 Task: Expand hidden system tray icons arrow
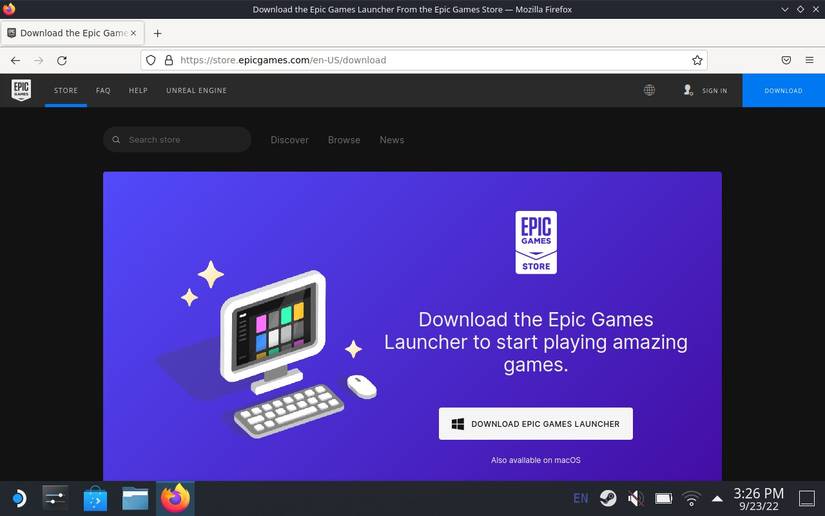[x=717, y=498]
